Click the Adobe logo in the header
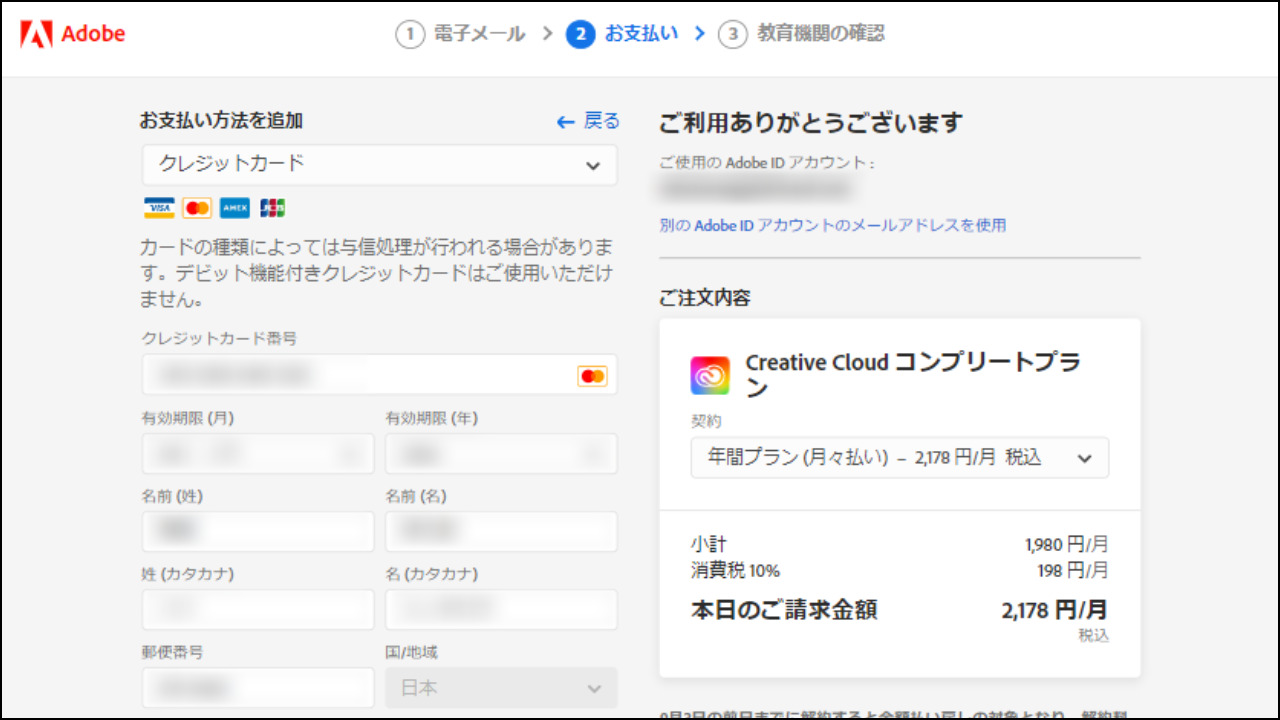The height and width of the screenshot is (720, 1280). [73, 34]
